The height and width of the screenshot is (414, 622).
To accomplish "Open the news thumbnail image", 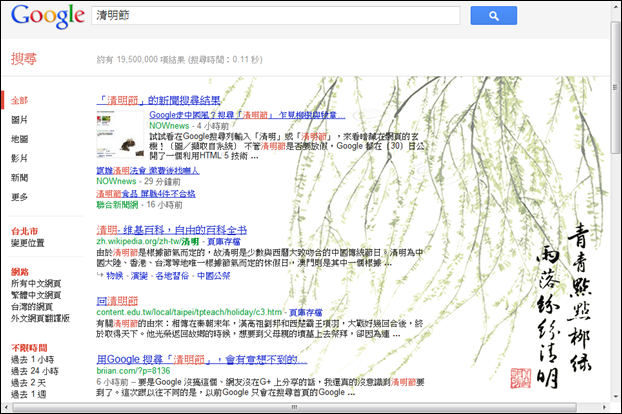I will click(120, 134).
